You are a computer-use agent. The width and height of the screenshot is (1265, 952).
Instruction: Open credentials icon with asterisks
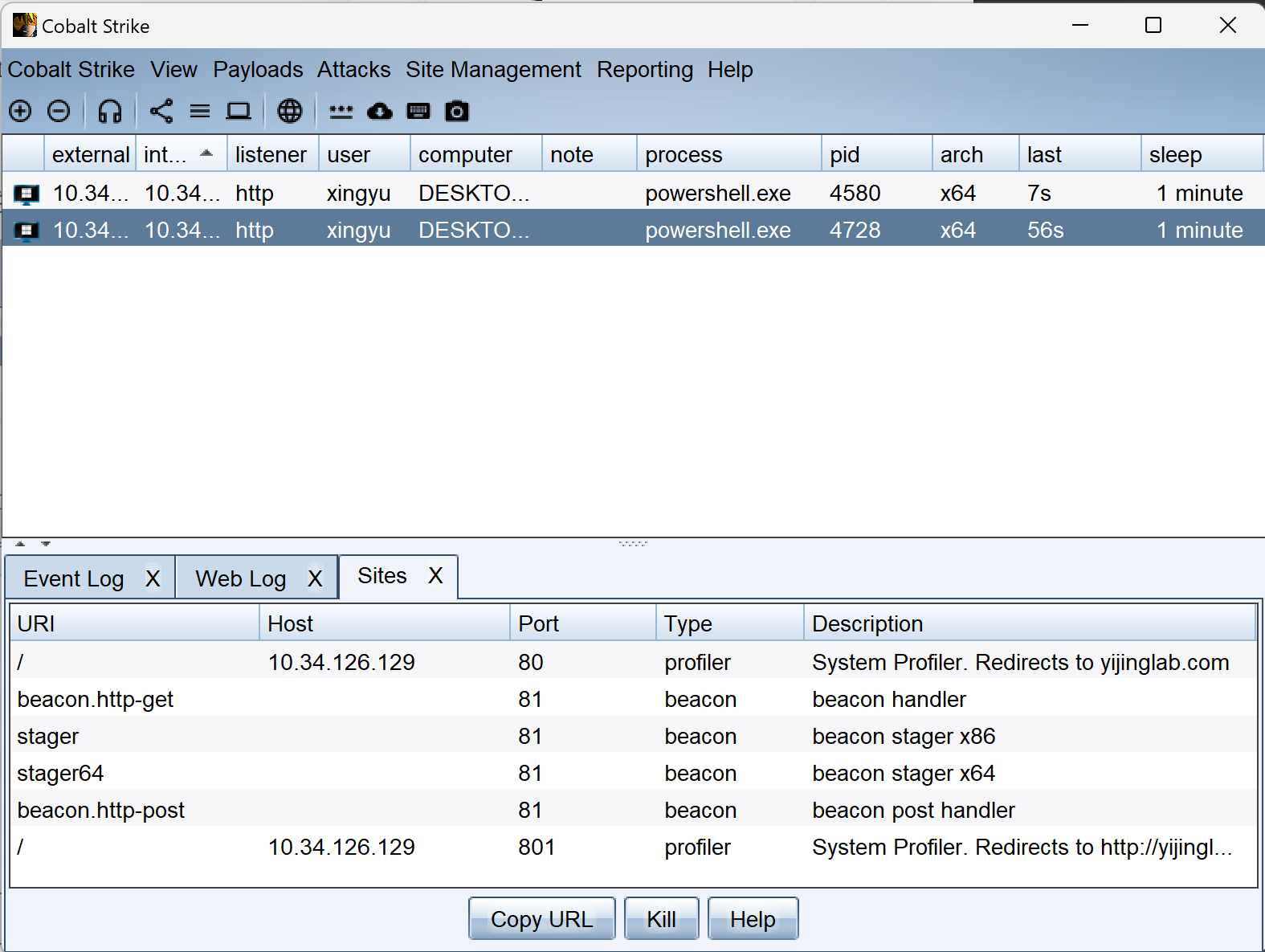pyautogui.click(x=341, y=111)
